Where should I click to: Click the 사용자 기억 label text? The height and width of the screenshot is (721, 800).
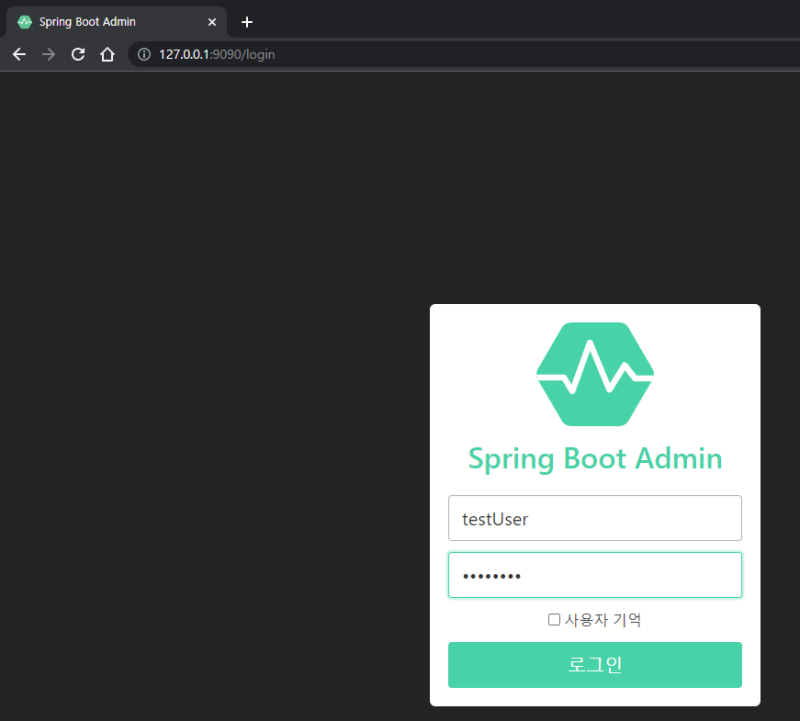tap(603, 620)
